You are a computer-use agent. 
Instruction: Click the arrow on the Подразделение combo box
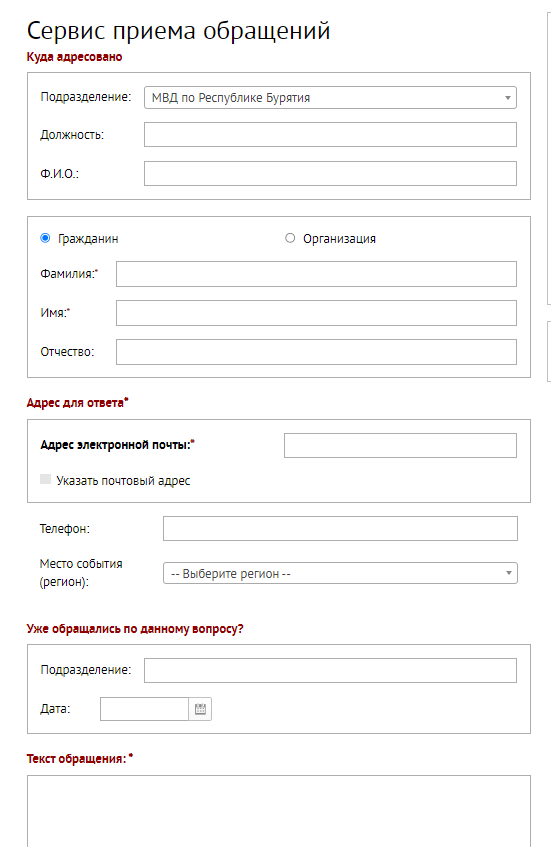(507, 98)
